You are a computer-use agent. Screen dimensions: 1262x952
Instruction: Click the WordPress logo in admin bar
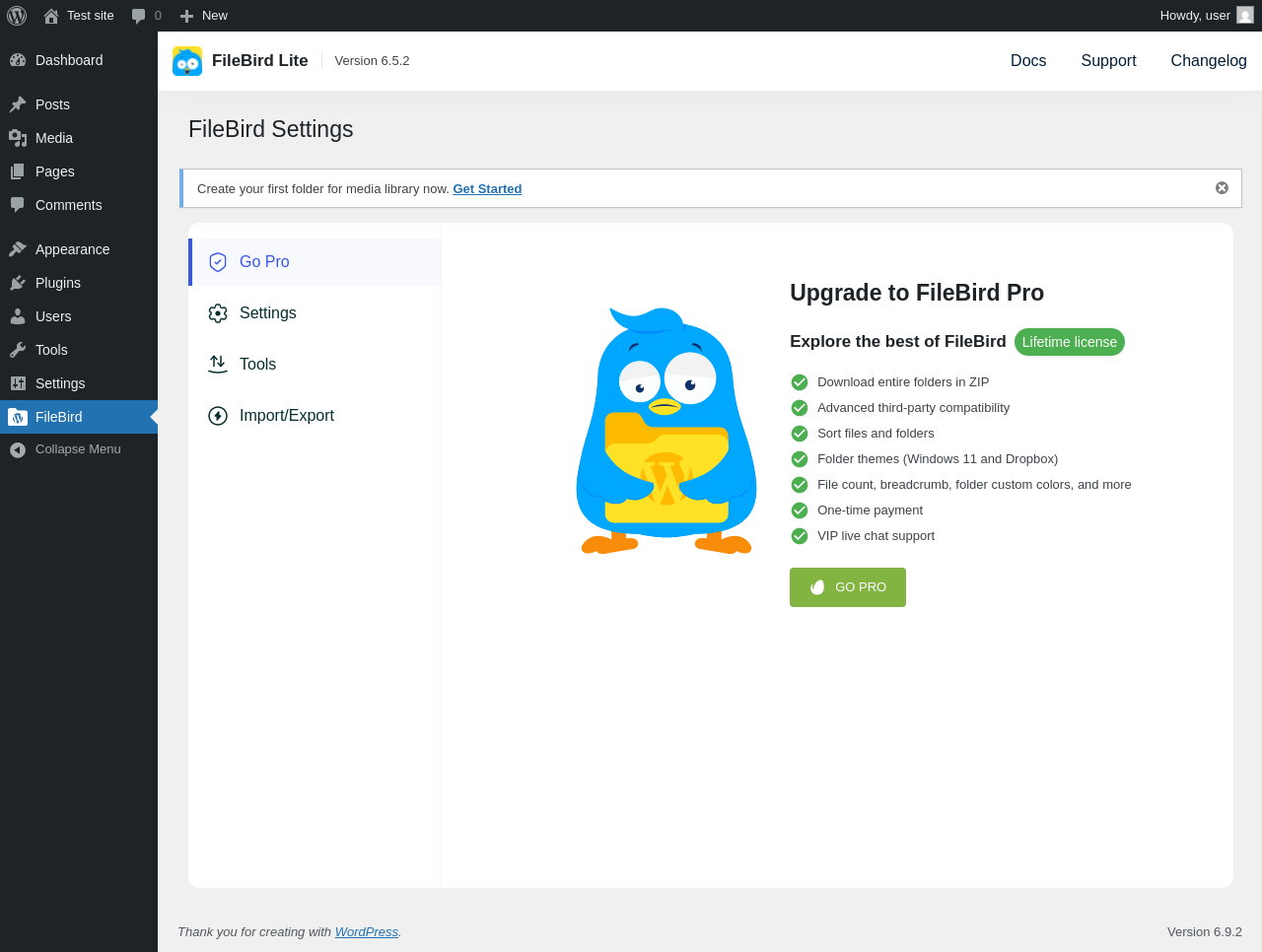point(17,16)
